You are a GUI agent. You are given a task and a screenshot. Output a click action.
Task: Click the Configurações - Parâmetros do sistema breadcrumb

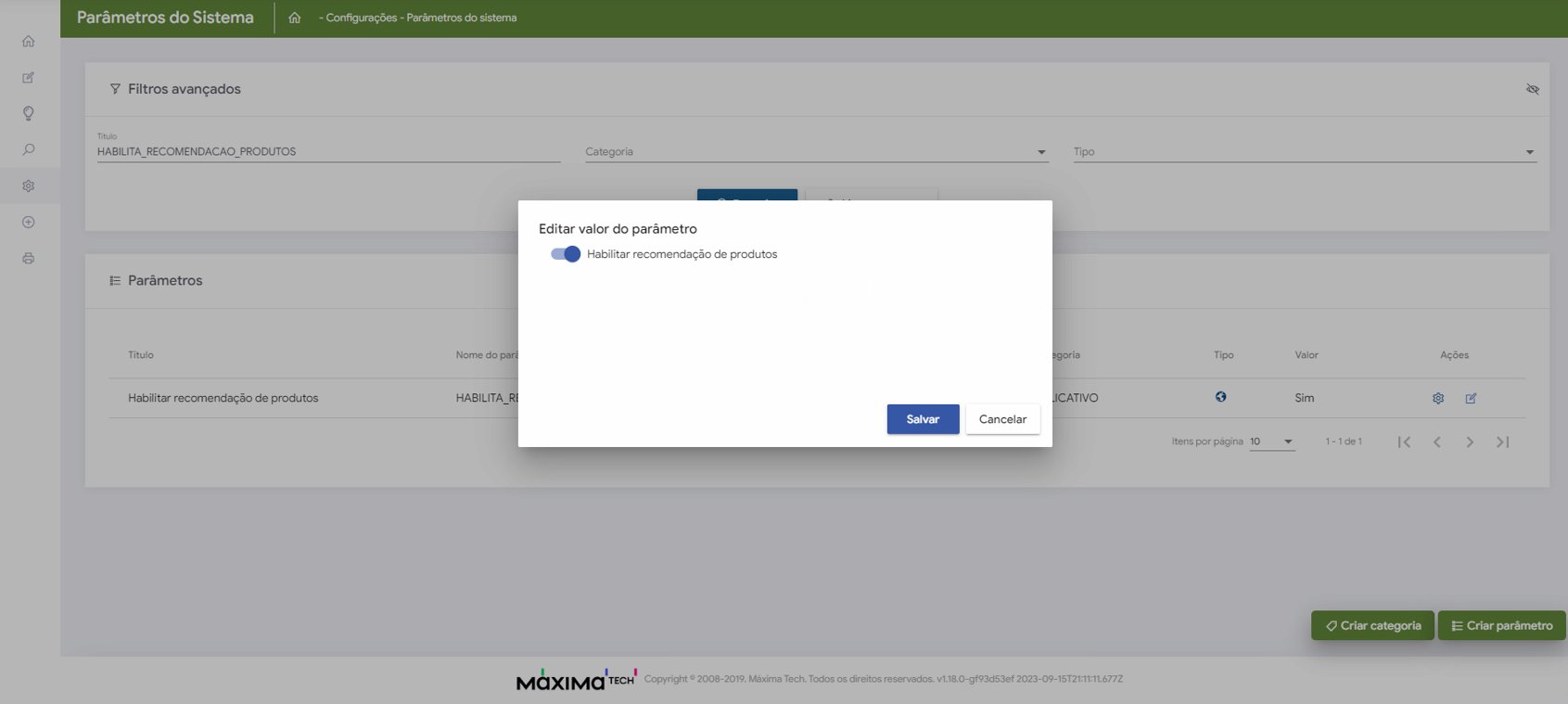(418, 18)
